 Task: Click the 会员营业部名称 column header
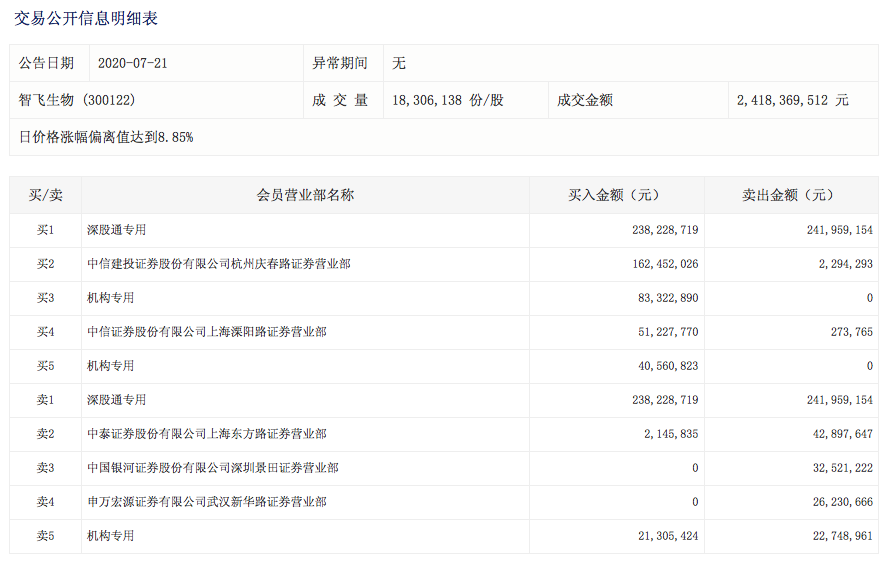pos(305,195)
